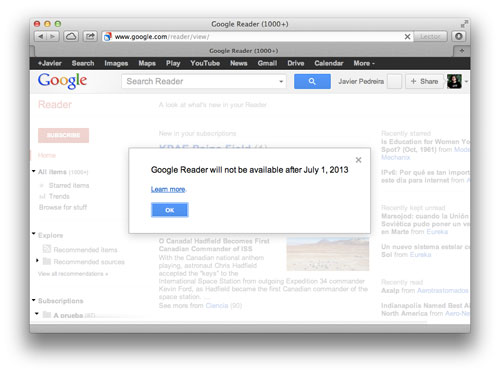Image resolution: width=500 pixels, height=374 pixels.
Task: Click the blue magnifier search button
Action: [x=312, y=81]
